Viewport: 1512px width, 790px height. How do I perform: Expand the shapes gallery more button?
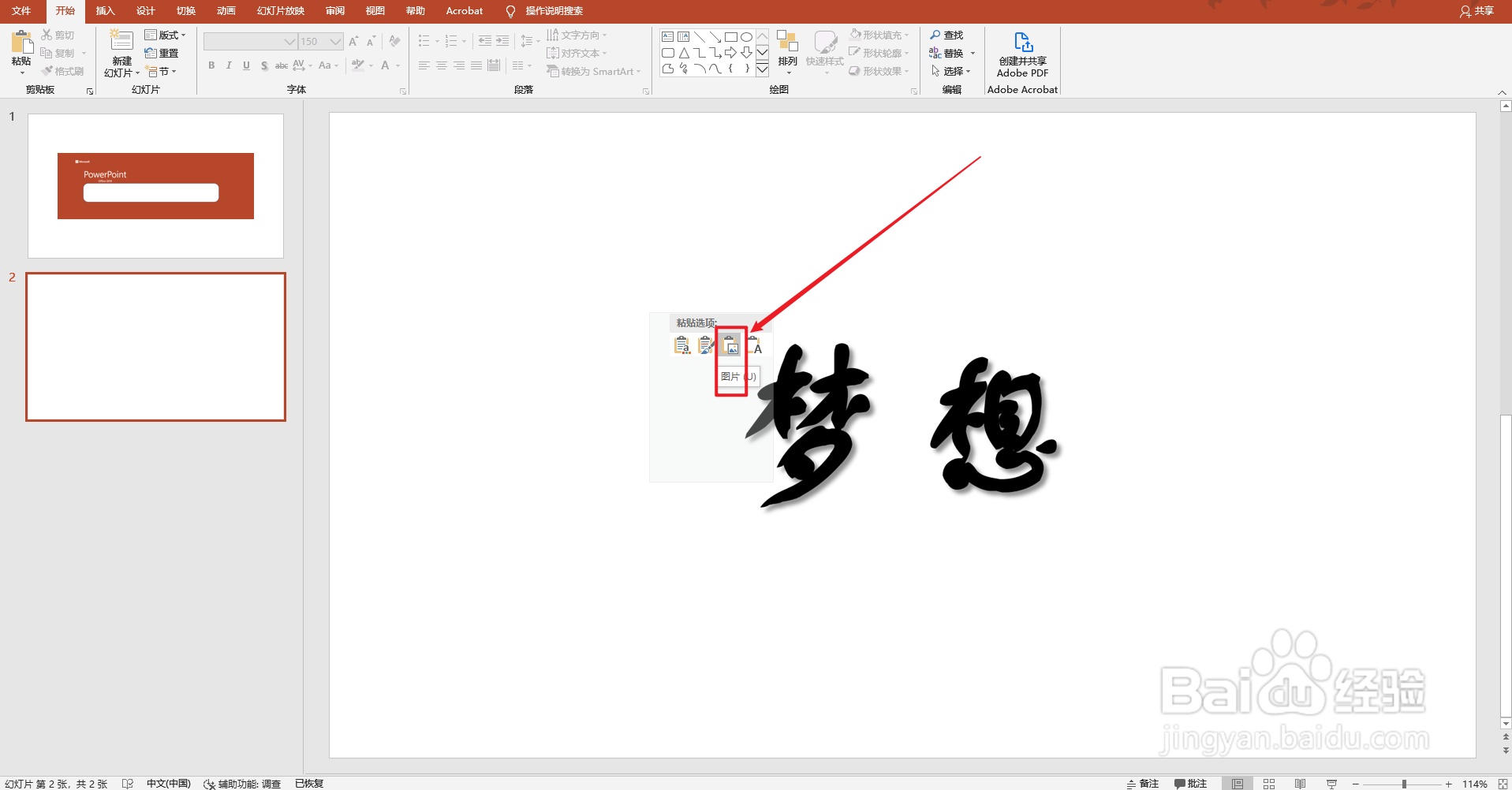pyautogui.click(x=762, y=69)
